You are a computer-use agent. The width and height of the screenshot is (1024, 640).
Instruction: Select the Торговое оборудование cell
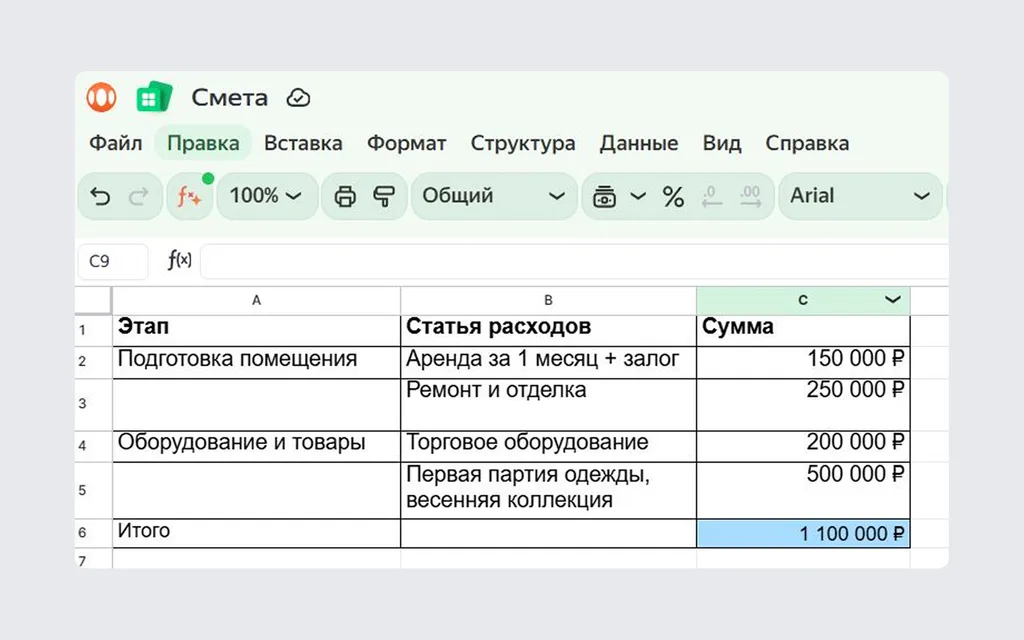(548, 446)
